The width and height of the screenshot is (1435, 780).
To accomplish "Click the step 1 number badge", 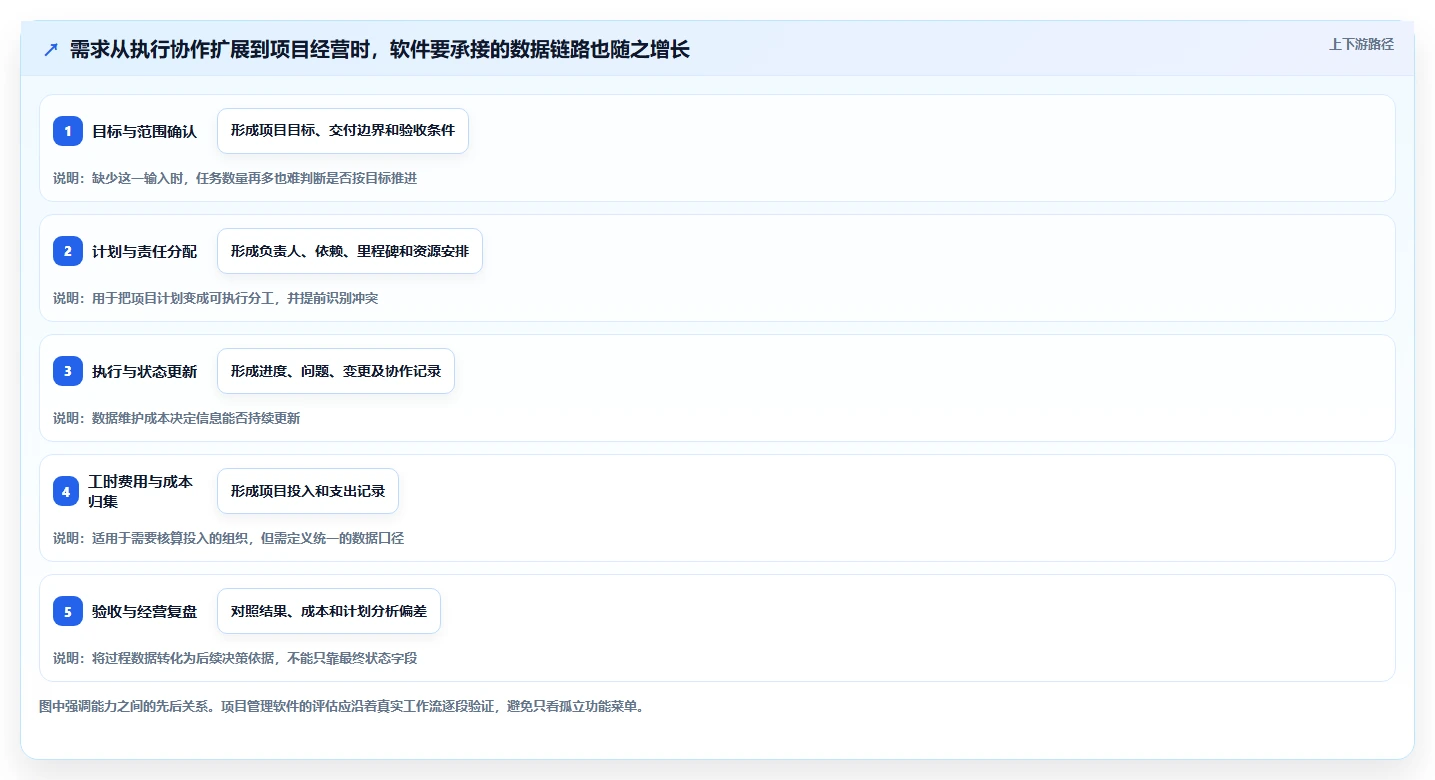I will coord(68,131).
